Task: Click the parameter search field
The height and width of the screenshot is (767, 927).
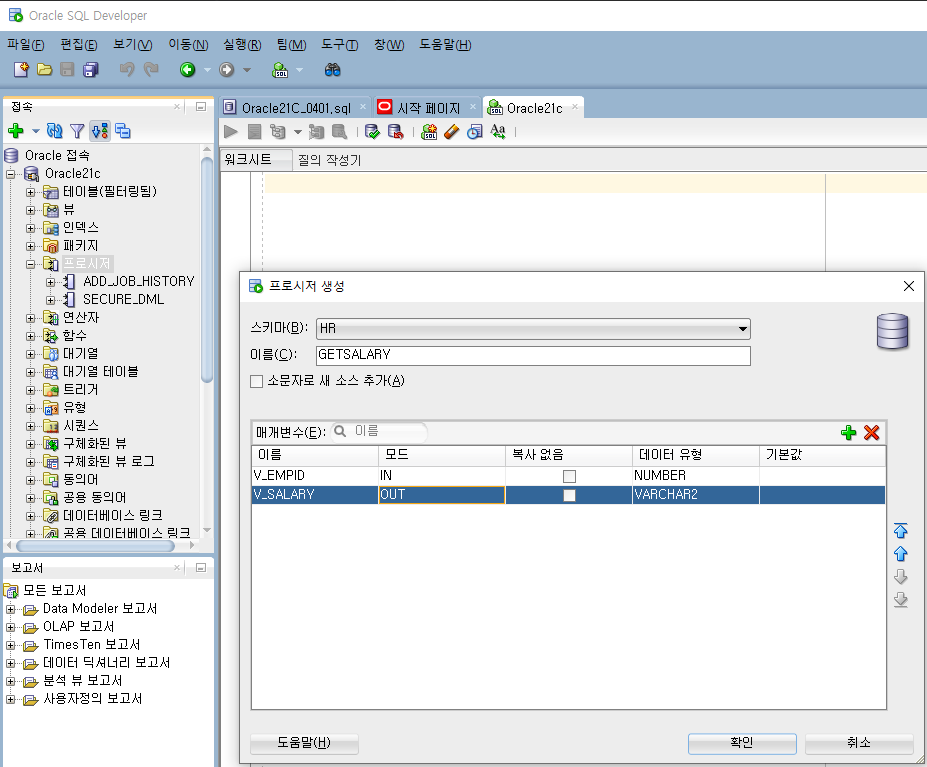Action: click(379, 431)
